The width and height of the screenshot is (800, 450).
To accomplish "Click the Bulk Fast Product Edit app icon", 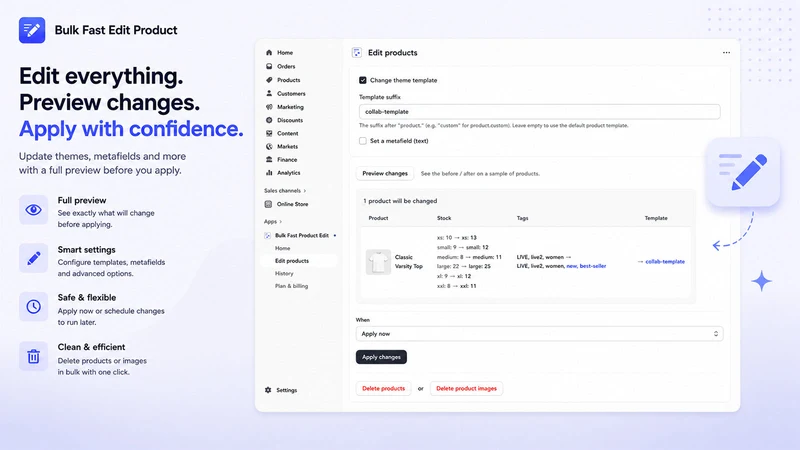I will tap(267, 236).
